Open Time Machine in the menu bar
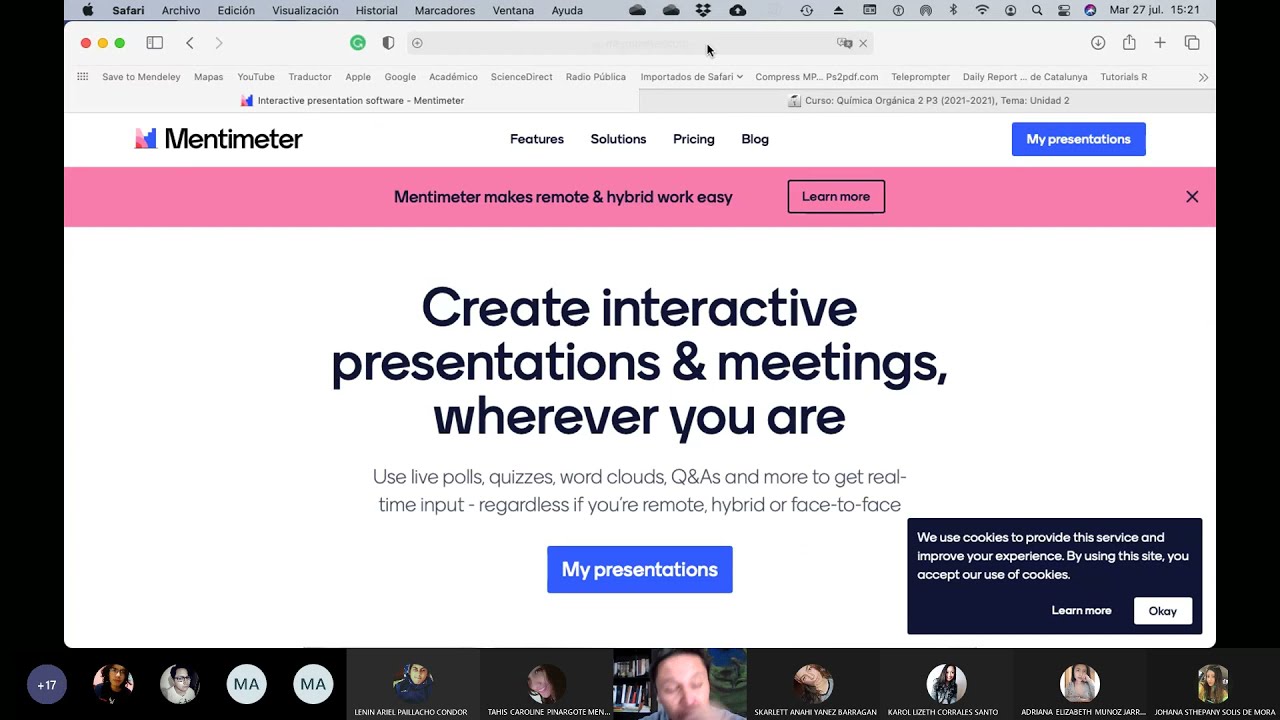The width and height of the screenshot is (1280, 720). click(807, 10)
